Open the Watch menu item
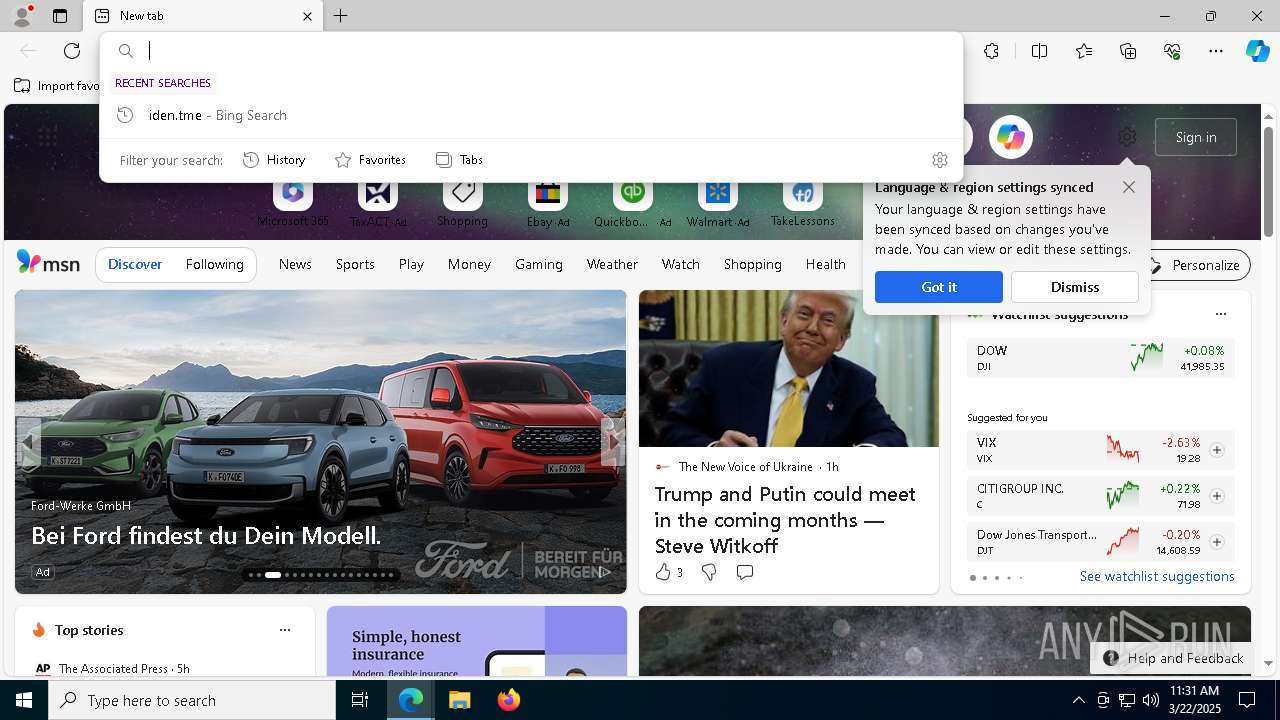Image resolution: width=1280 pixels, height=720 pixels. pos(680,264)
